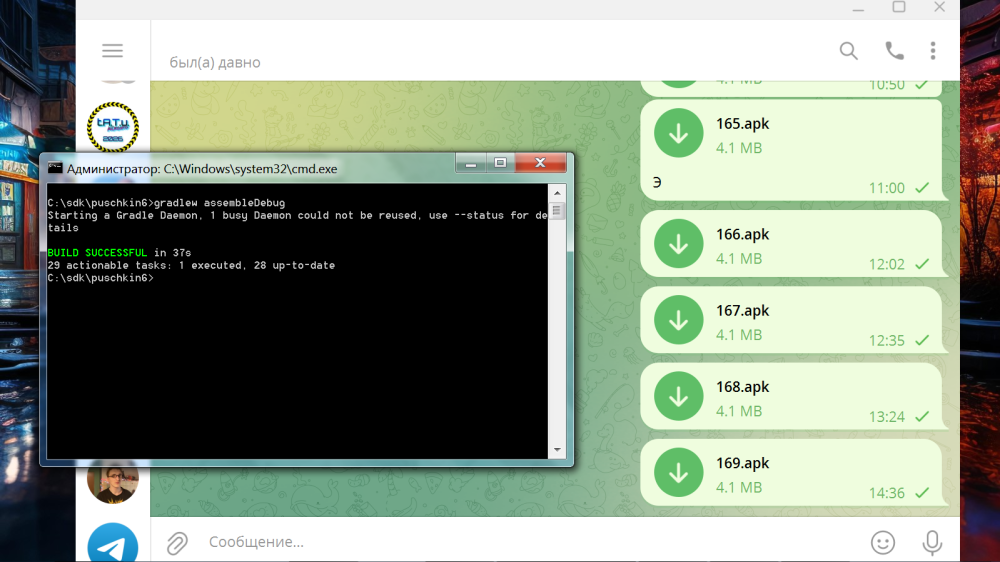This screenshot has width=1000, height=562.
Task: Click the 'Э' caption under 165.apk
Action: tap(657, 183)
